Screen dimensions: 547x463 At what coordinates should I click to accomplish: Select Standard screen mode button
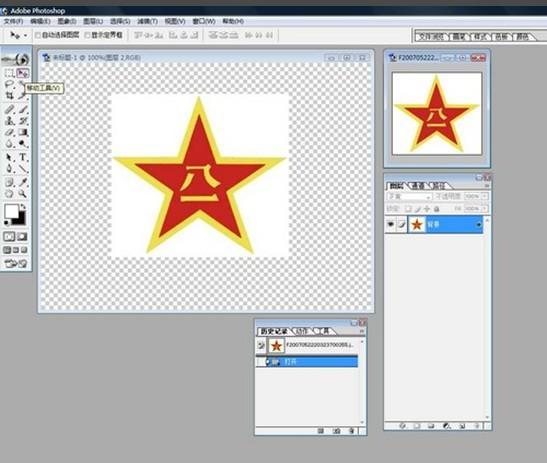pos(7,250)
